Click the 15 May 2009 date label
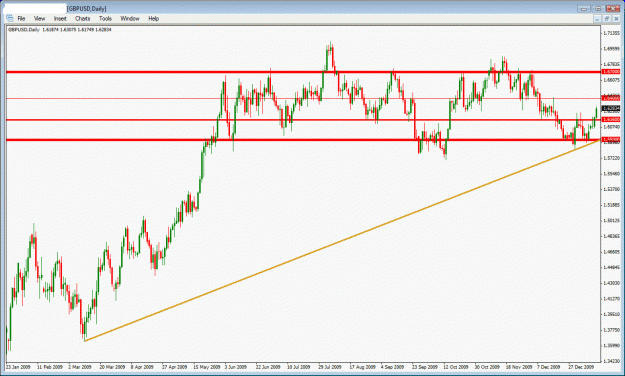The height and width of the screenshot is (376, 625). [207, 366]
